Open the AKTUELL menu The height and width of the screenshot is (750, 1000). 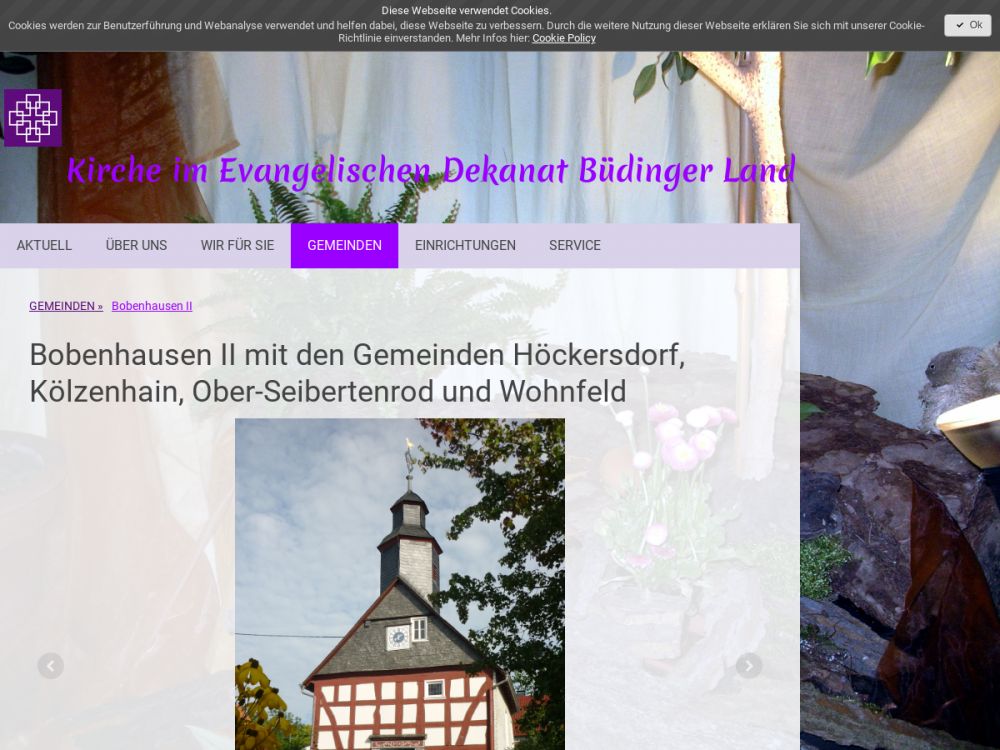coord(44,245)
